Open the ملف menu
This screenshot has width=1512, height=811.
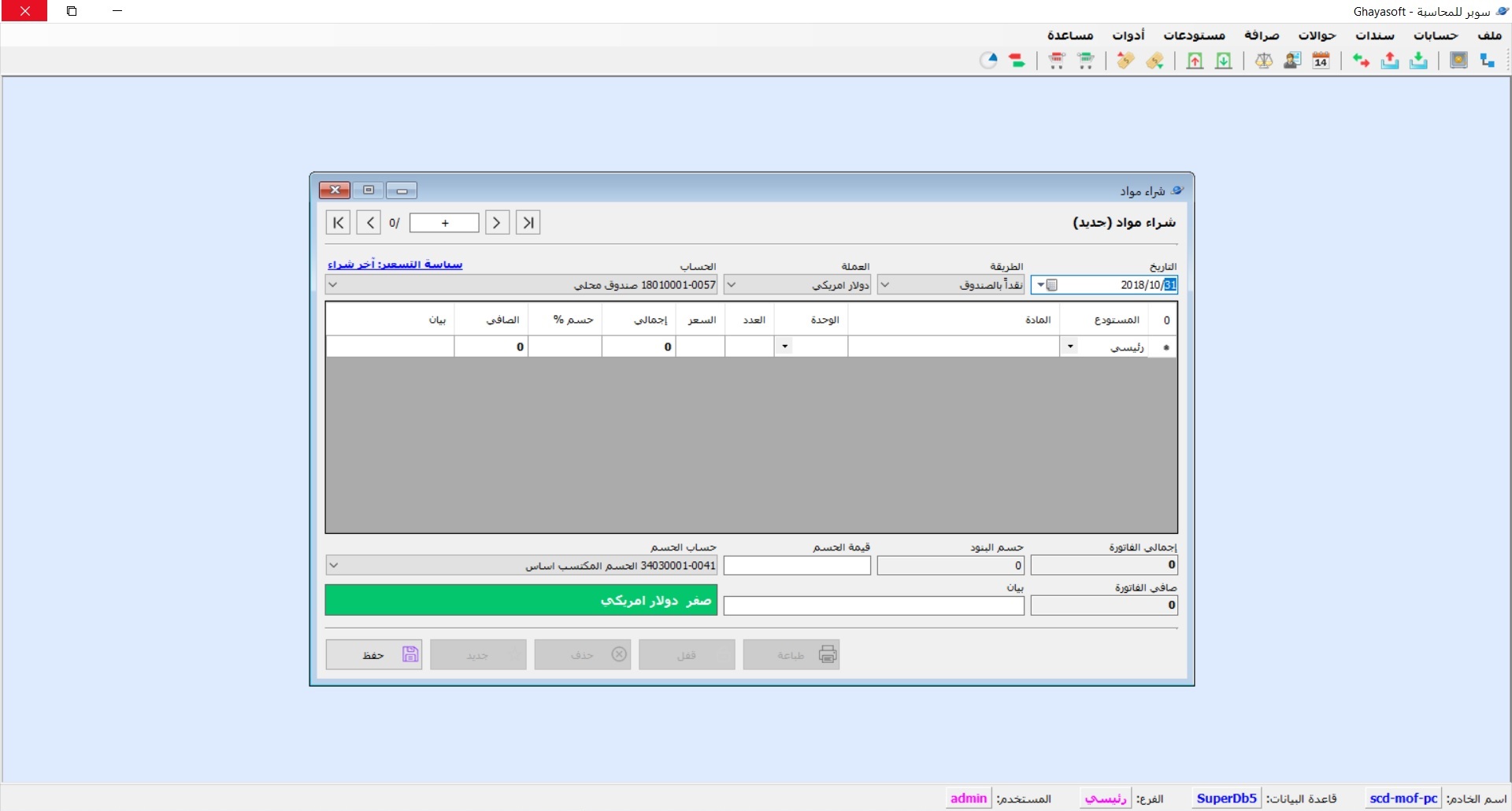click(1489, 35)
